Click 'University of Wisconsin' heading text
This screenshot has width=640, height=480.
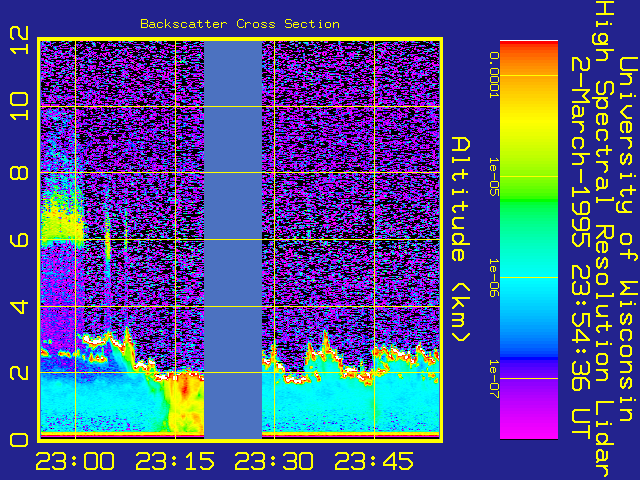(x=628, y=239)
